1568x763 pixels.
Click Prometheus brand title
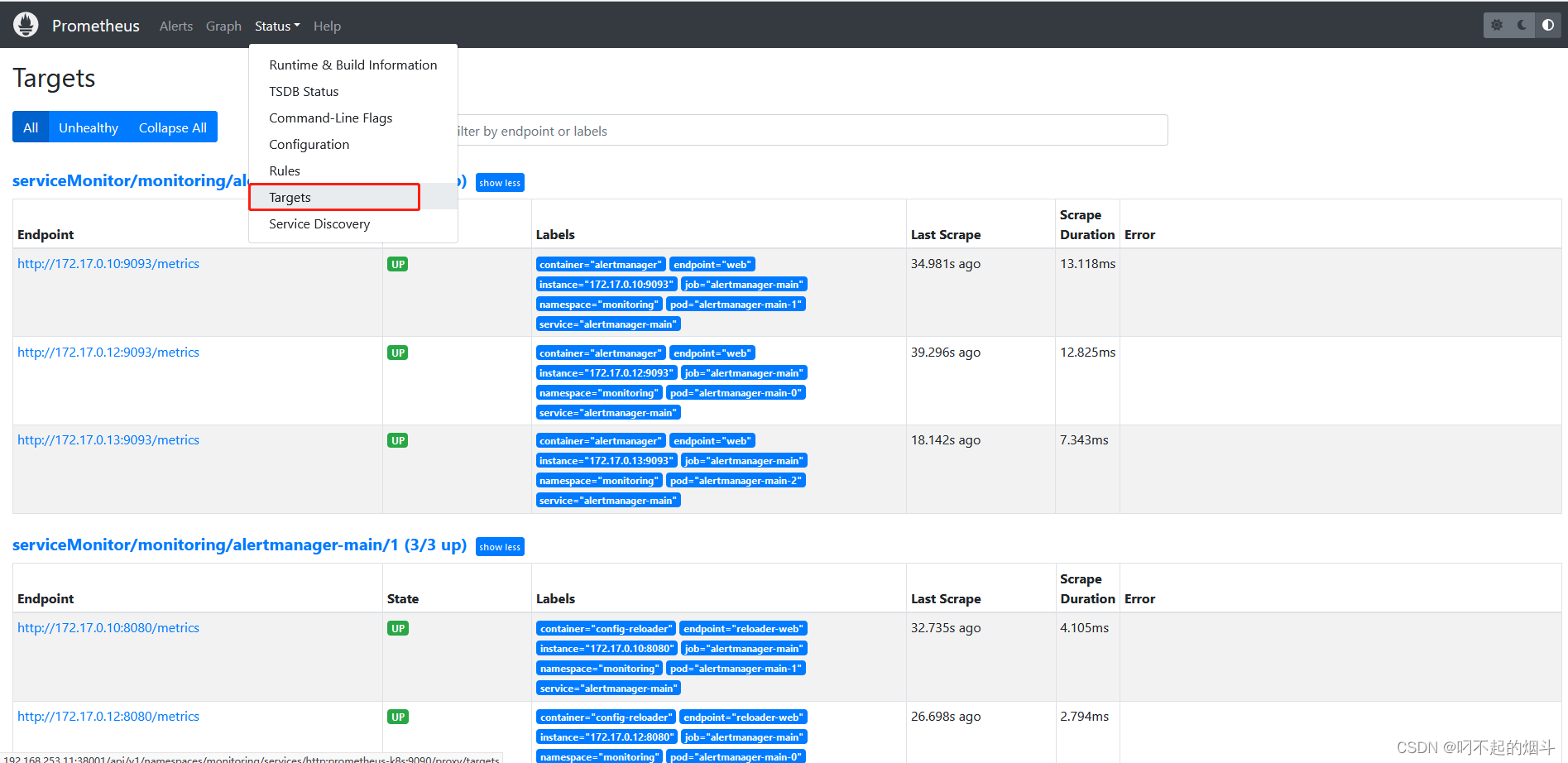tap(96, 26)
